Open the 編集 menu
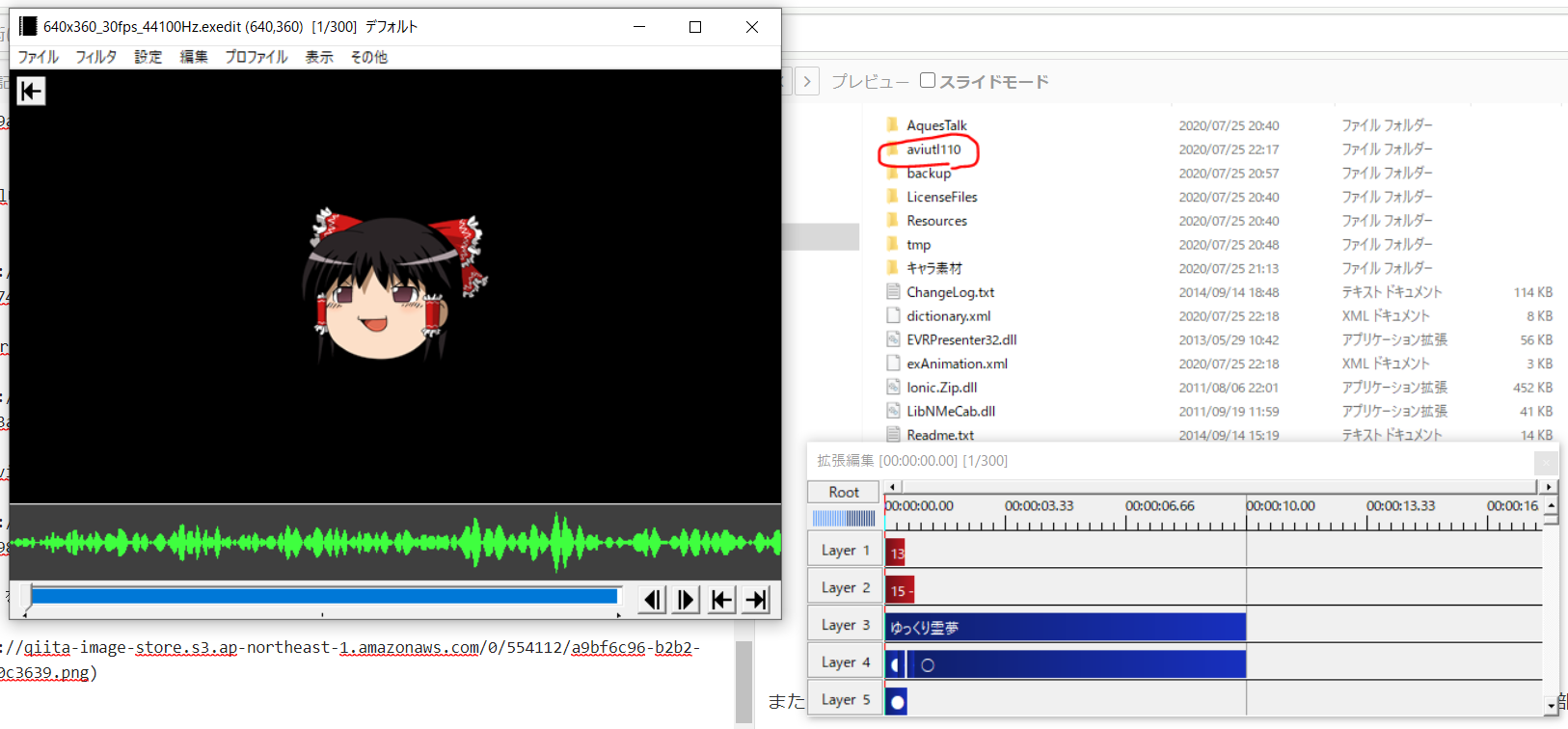 194,57
